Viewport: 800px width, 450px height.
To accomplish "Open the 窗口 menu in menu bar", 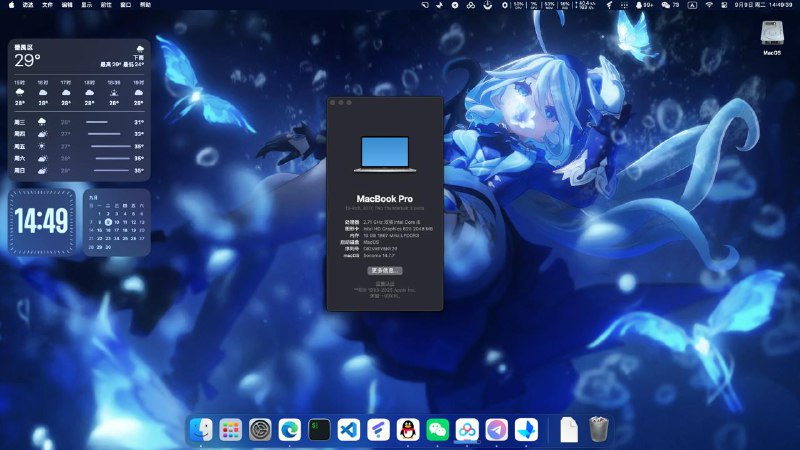I will [126, 5].
